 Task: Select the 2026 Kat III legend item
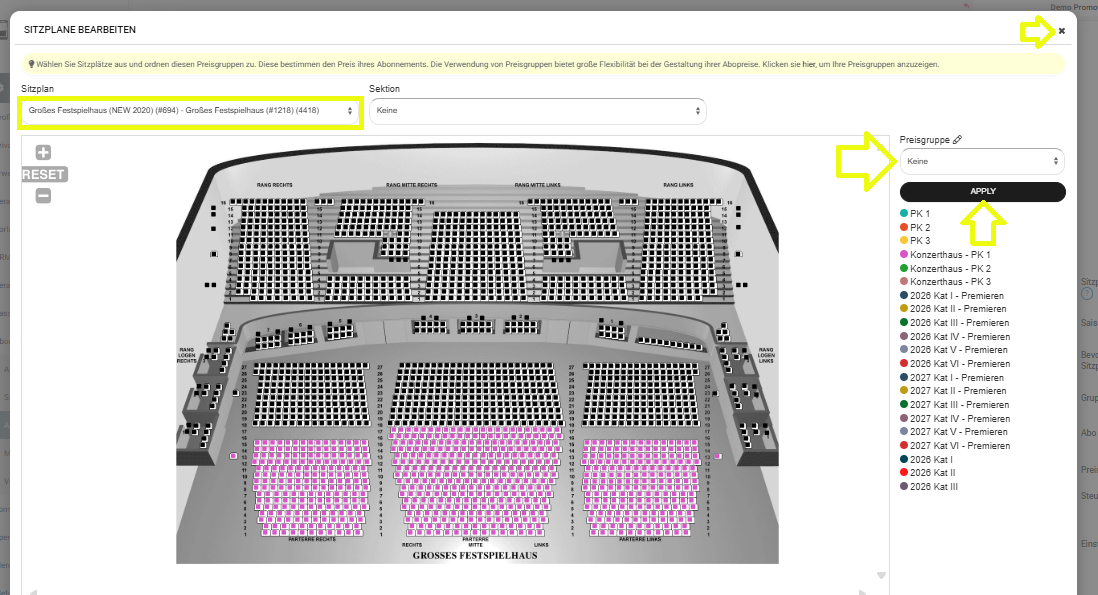[x=933, y=486]
